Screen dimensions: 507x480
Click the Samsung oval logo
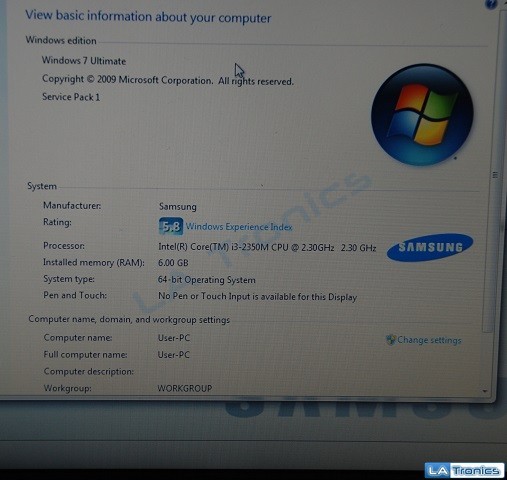[430, 247]
